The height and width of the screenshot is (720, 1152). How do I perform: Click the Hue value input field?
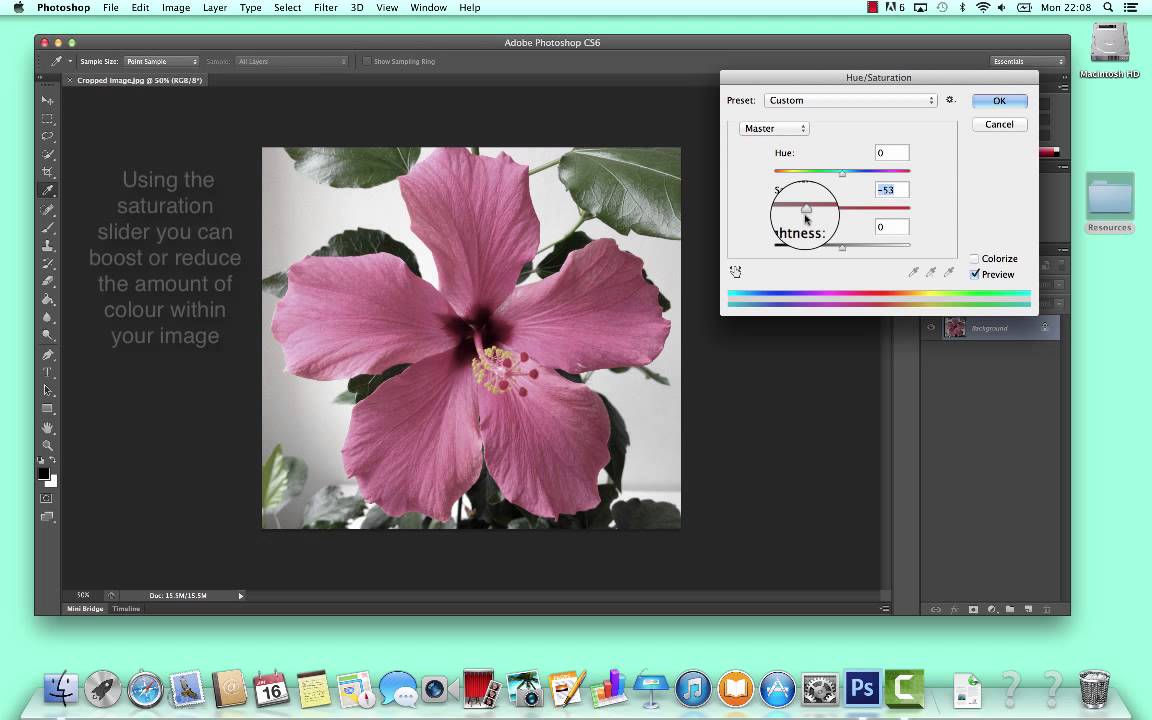pyautogui.click(x=892, y=153)
